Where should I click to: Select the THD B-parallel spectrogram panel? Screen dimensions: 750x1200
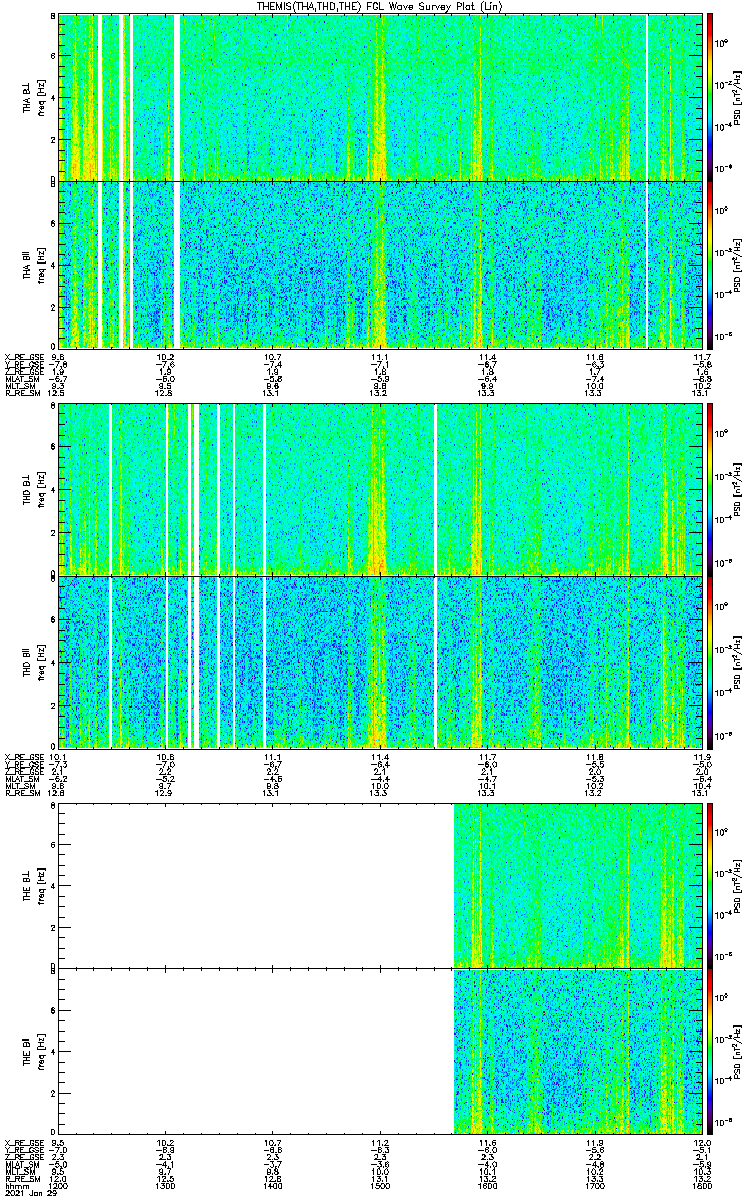380,662
